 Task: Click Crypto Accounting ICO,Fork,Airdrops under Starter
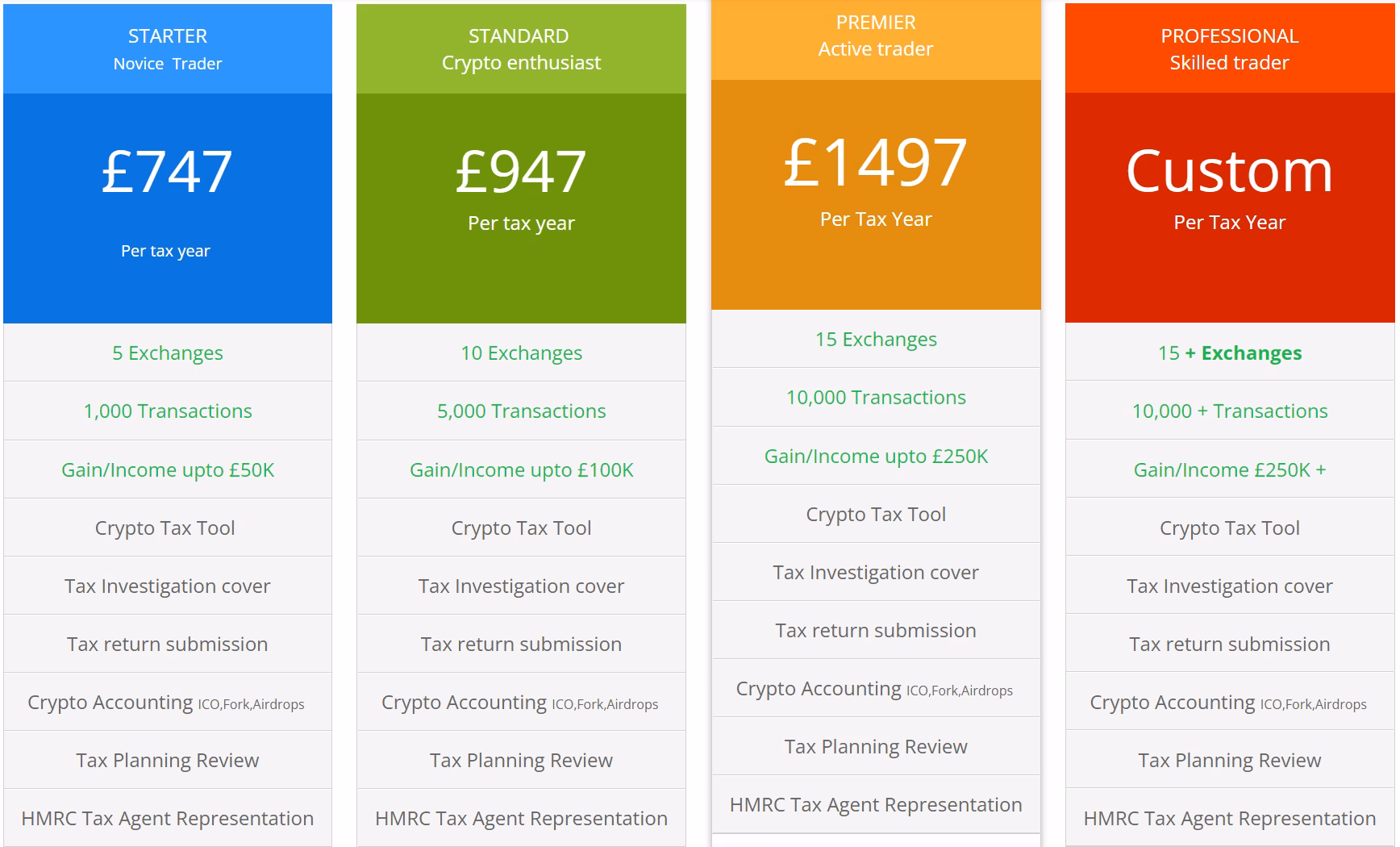click(167, 702)
